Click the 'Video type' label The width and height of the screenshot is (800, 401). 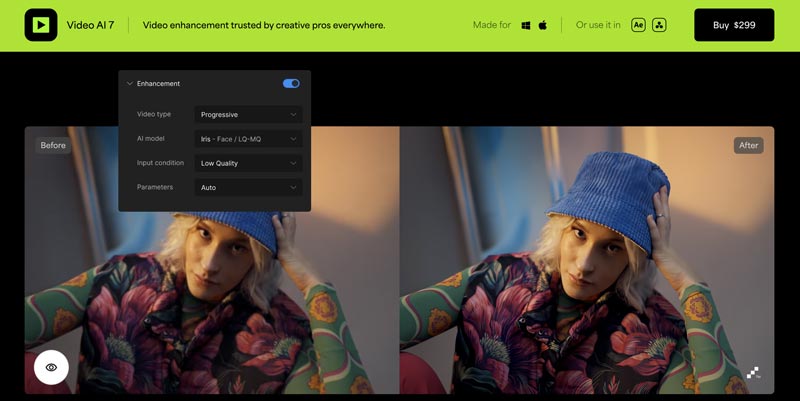coord(154,114)
